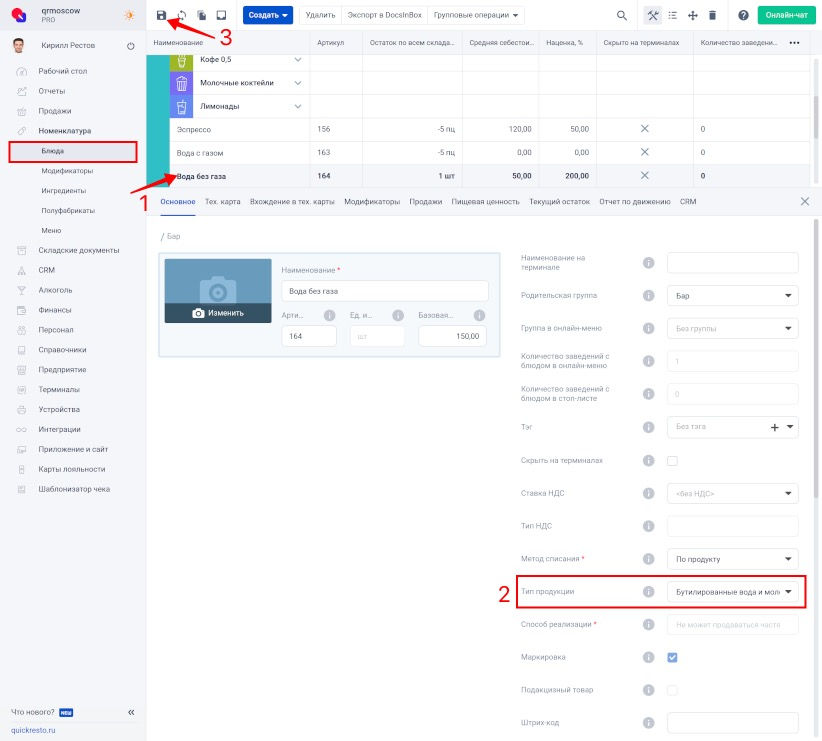Screen dimensions: 822x741
Task: Click the tools wrench icon
Action: click(x=653, y=15)
